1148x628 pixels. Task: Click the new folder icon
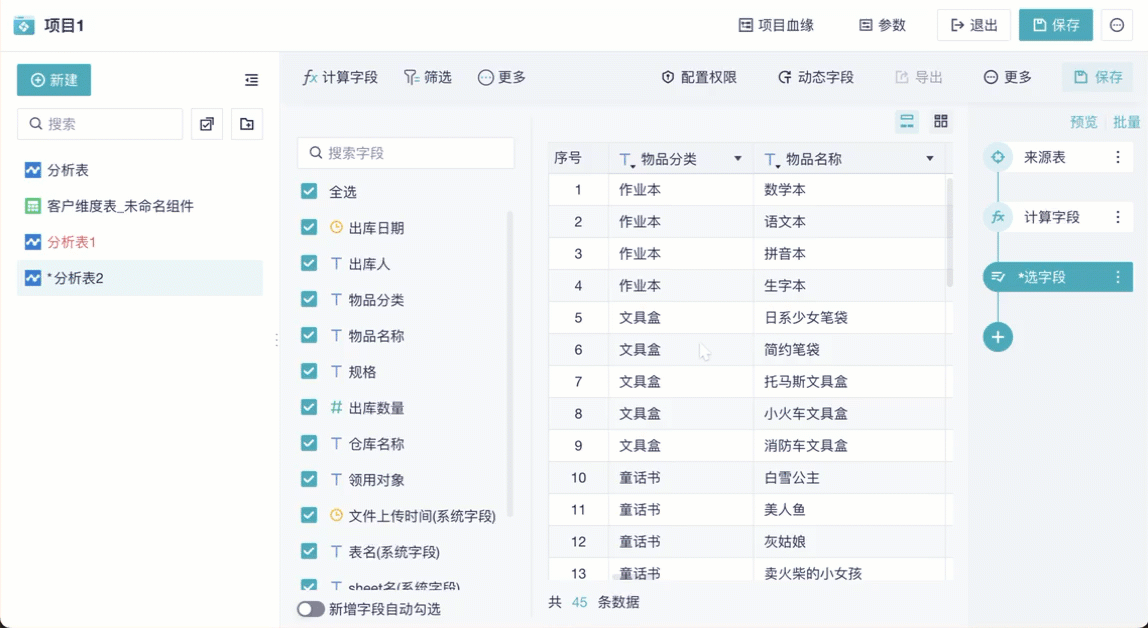pos(247,124)
